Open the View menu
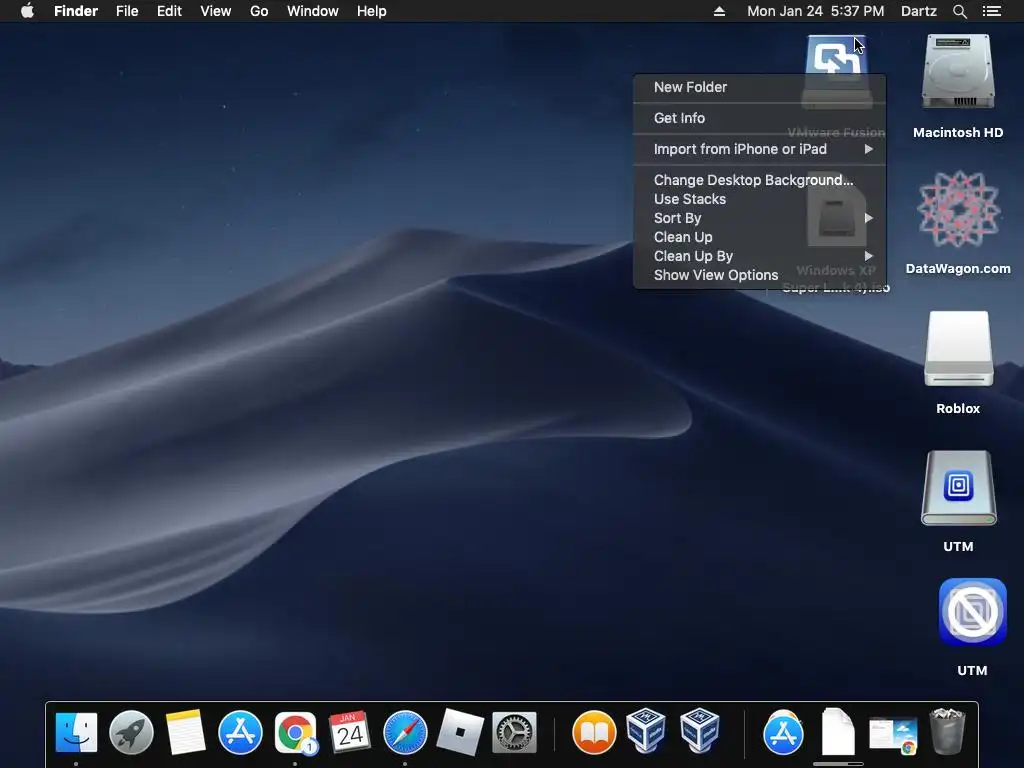The width and height of the screenshot is (1024, 768). pos(216,11)
